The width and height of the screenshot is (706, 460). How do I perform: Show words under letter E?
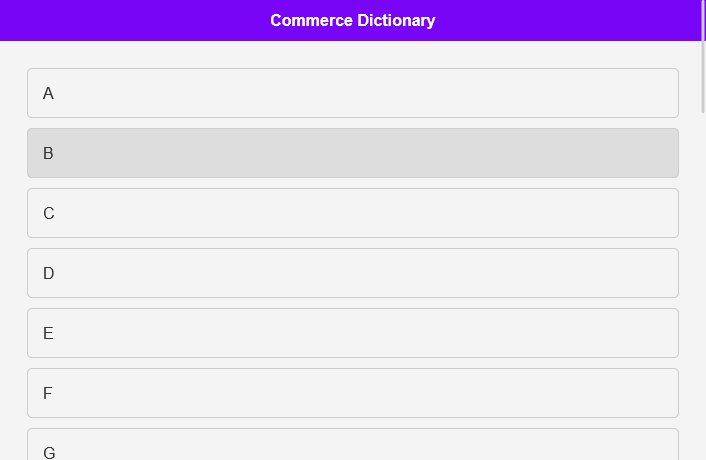pyautogui.click(x=352, y=333)
